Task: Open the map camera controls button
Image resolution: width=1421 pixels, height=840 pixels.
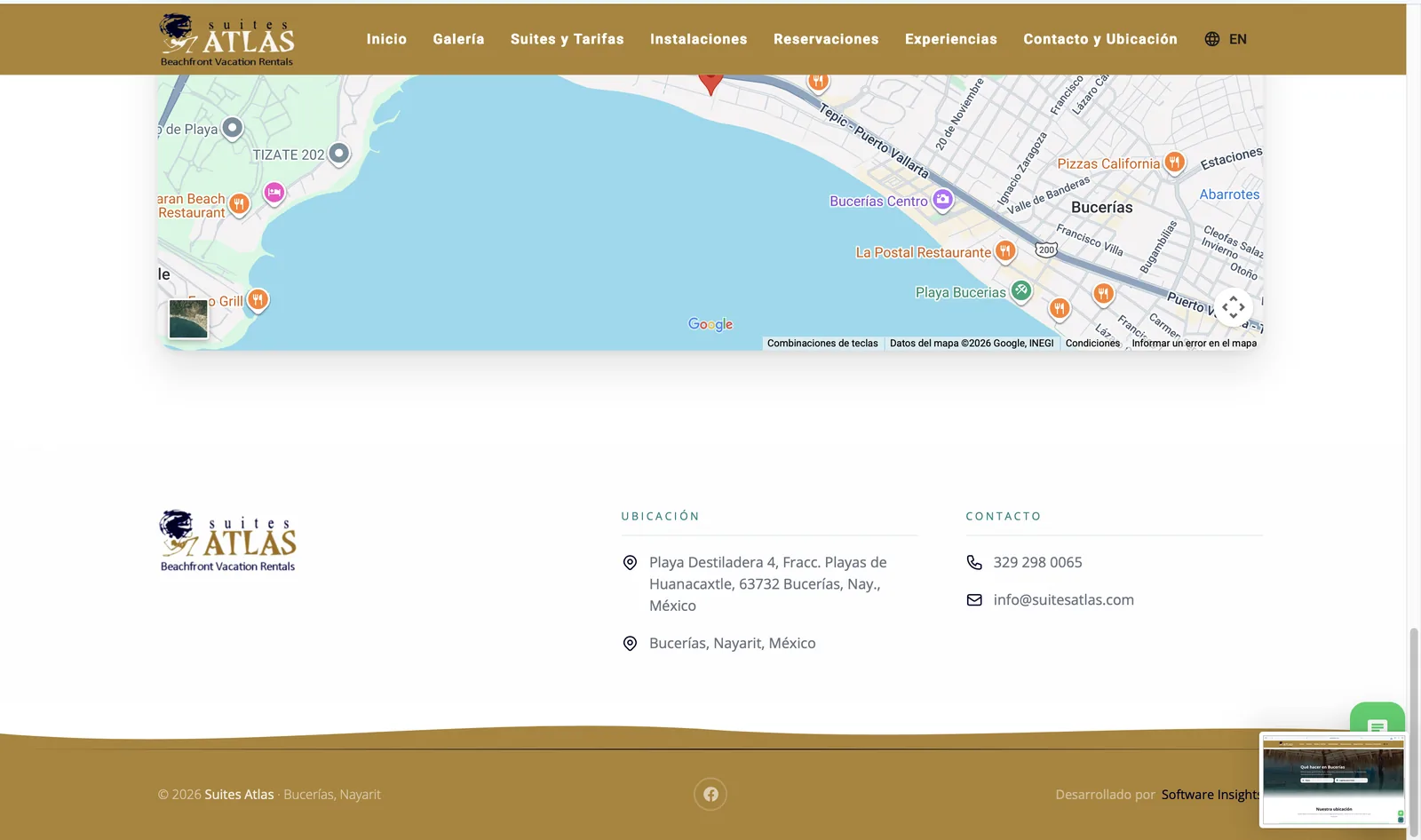Action: (1234, 307)
